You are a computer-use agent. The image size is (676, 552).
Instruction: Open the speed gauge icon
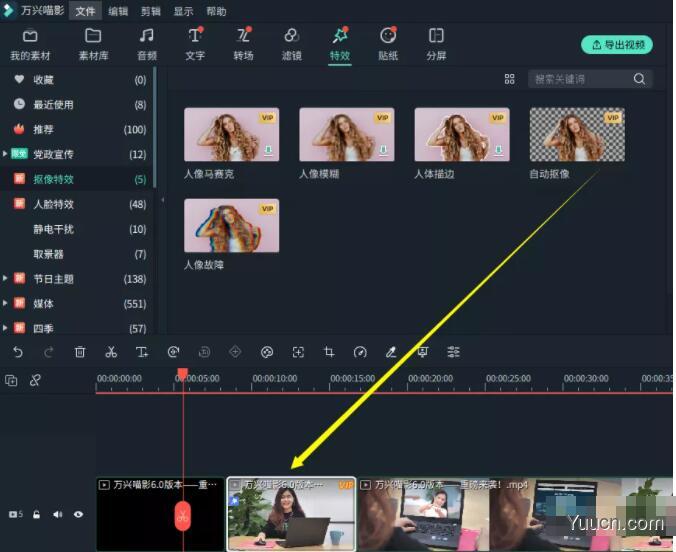(360, 352)
